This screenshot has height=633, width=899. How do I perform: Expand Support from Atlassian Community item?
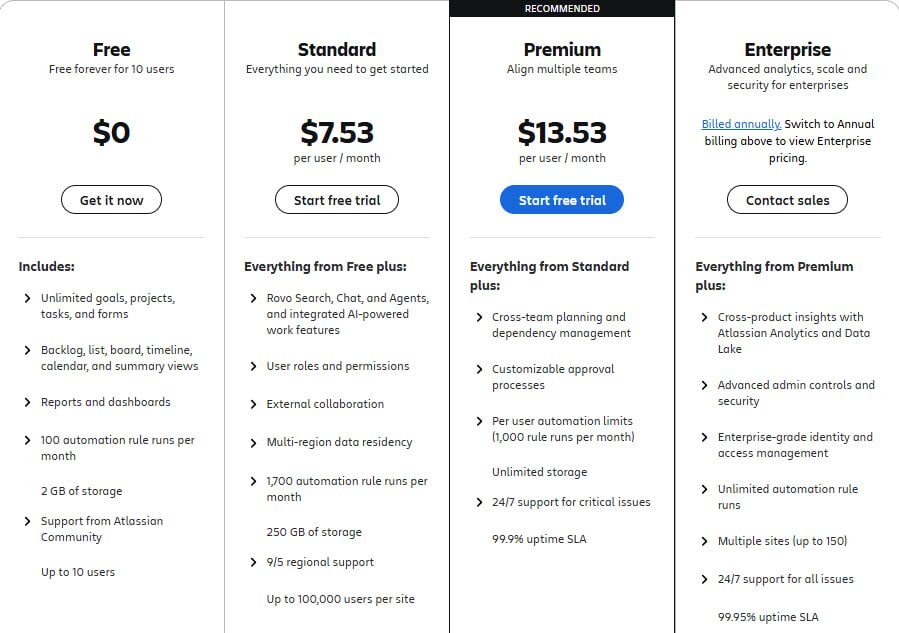pyautogui.click(x=28, y=521)
